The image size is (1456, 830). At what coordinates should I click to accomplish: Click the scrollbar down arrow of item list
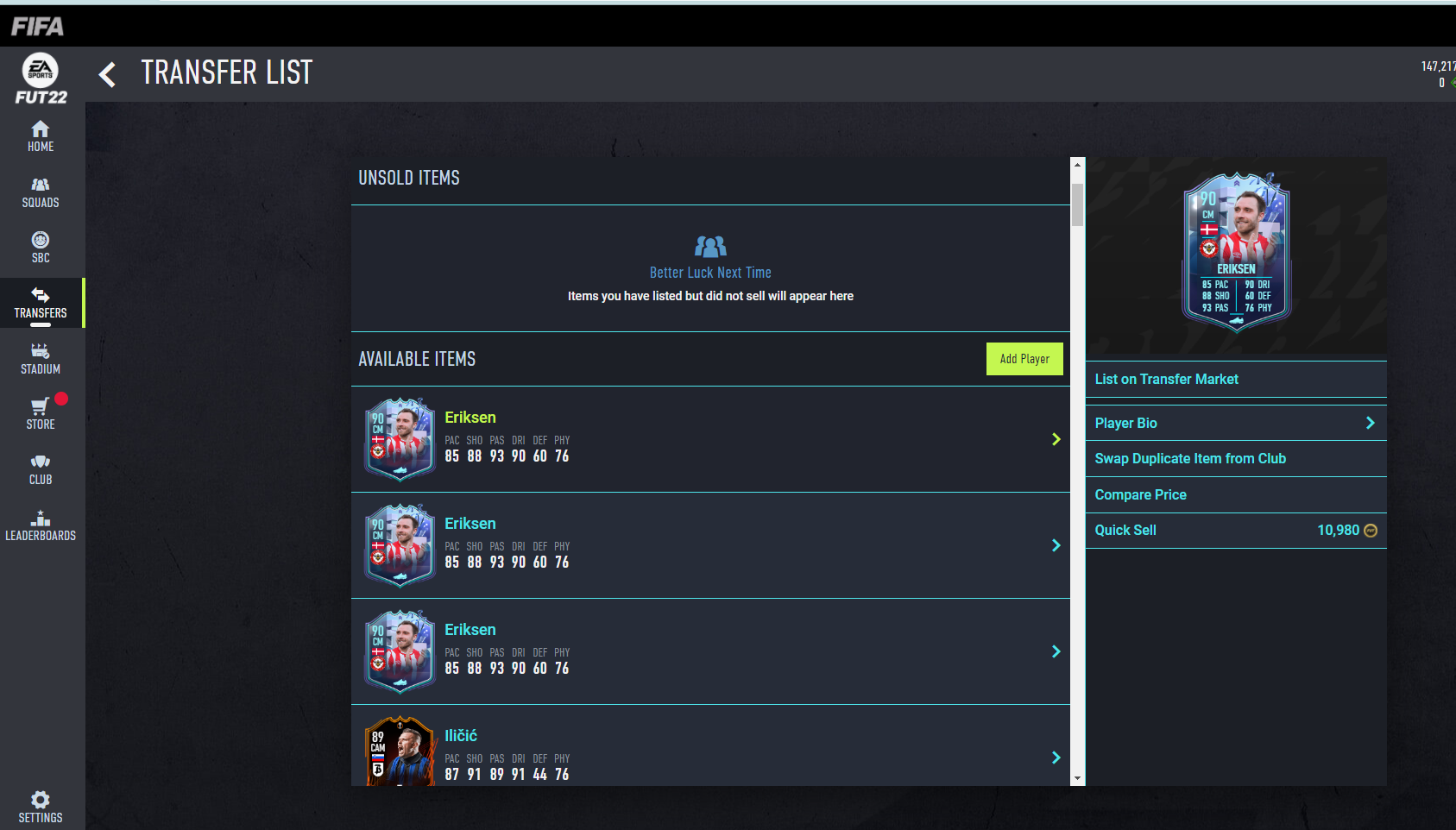click(x=1077, y=778)
